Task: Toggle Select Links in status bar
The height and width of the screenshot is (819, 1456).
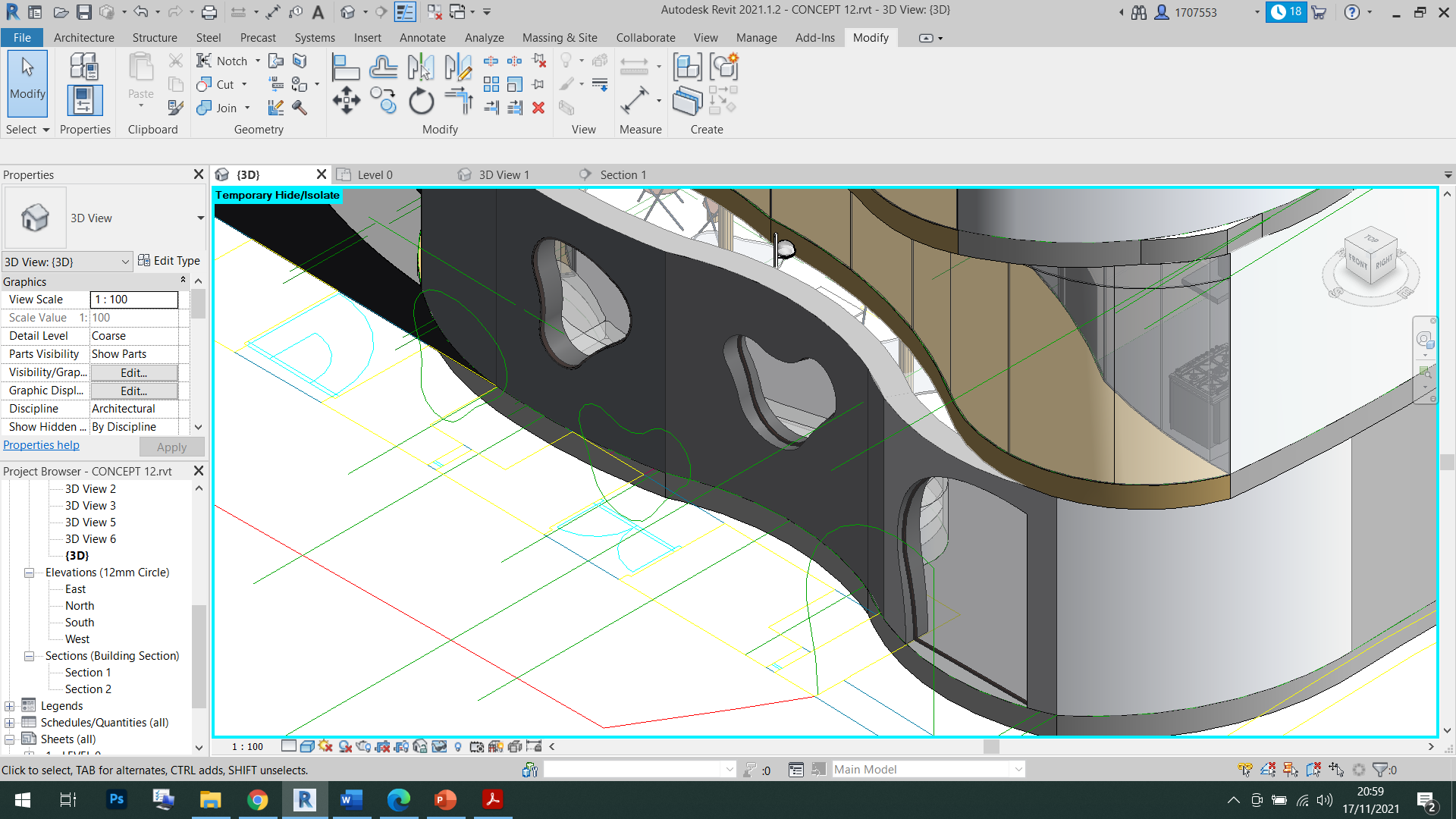Action: coord(1245,770)
